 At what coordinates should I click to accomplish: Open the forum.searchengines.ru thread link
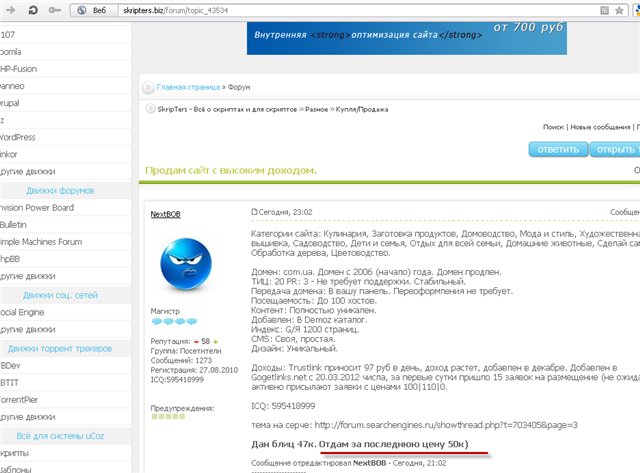446,425
